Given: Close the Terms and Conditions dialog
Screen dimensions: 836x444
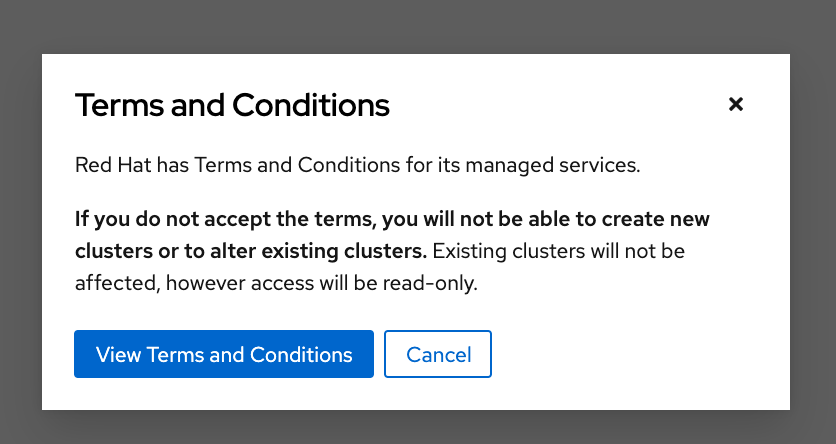Looking at the screenshot, I should pos(736,104).
